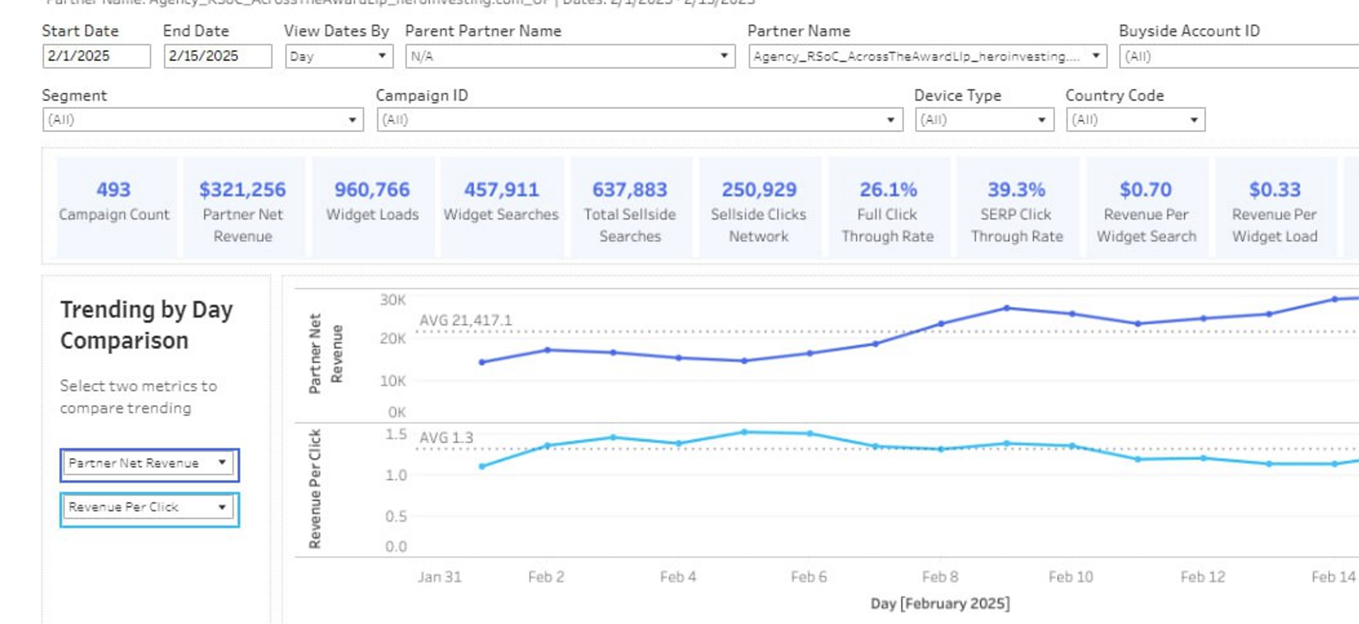Click the Feb 6 x-axis label
The image size is (1359, 624).
[x=809, y=577]
